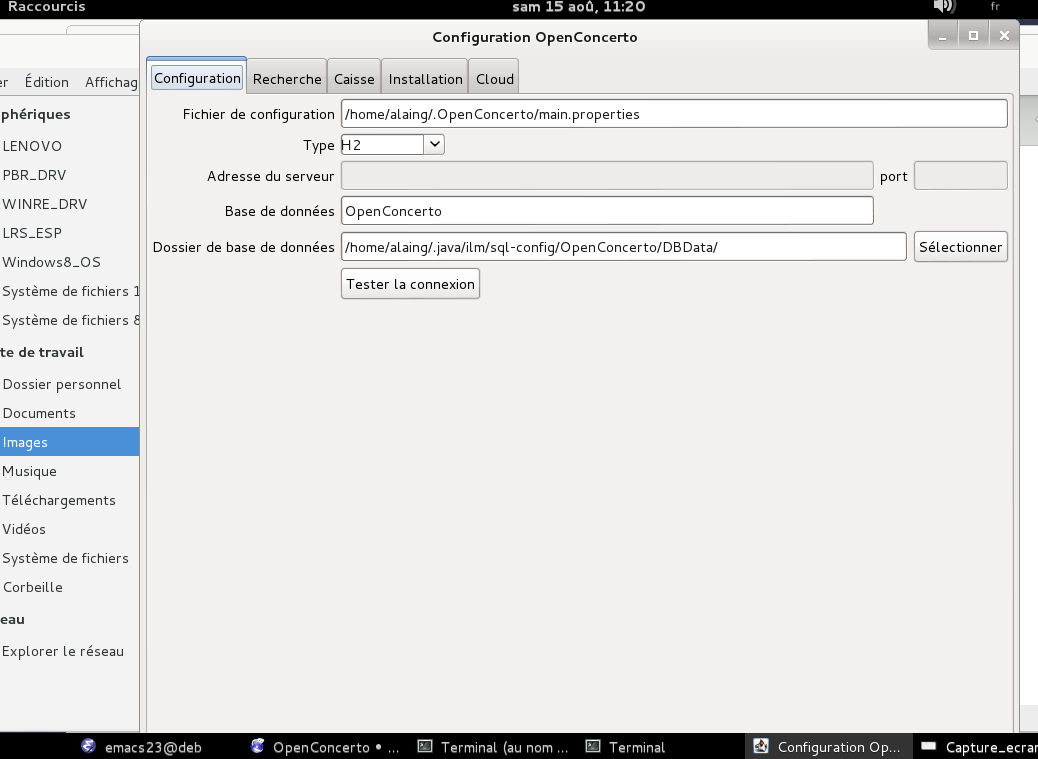Click the port input field

961,176
